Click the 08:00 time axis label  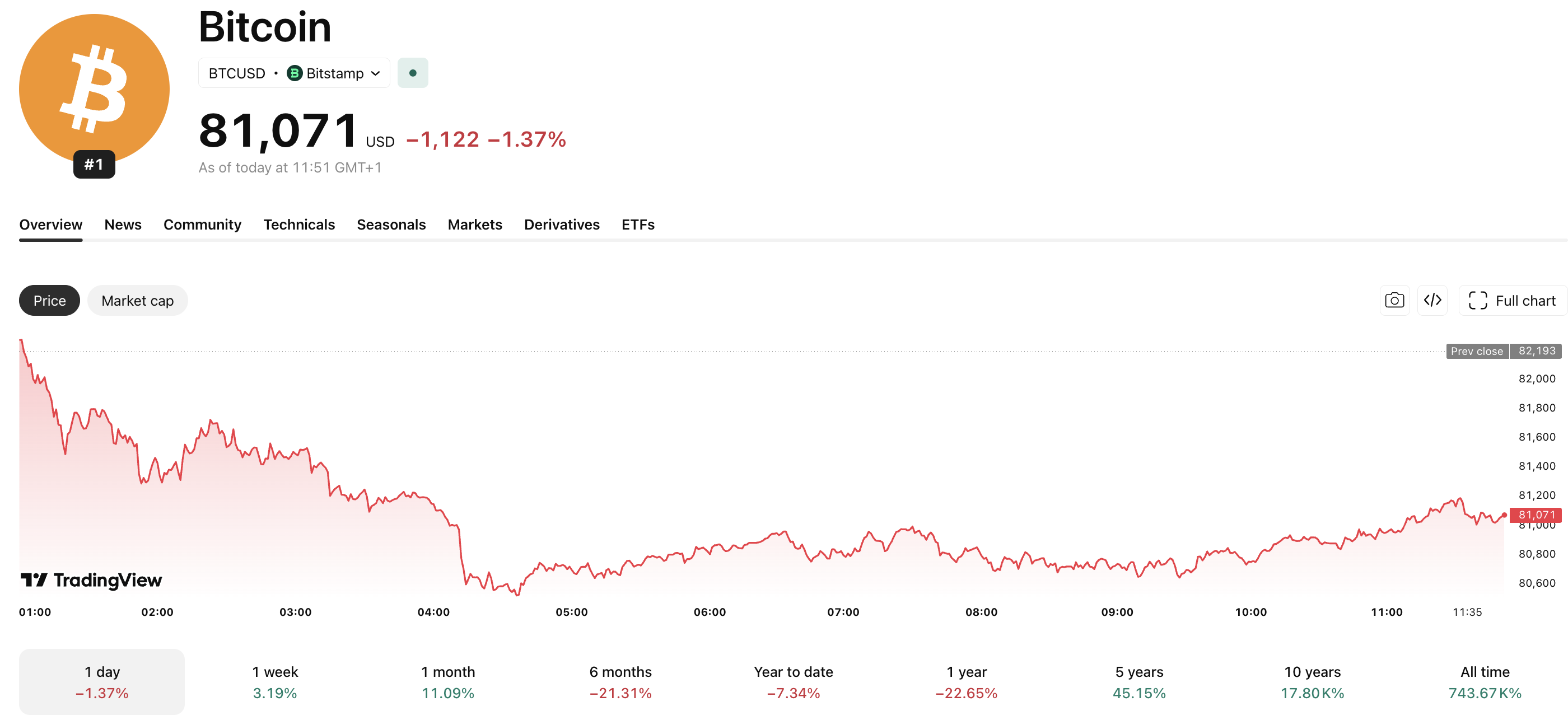pyautogui.click(x=981, y=612)
